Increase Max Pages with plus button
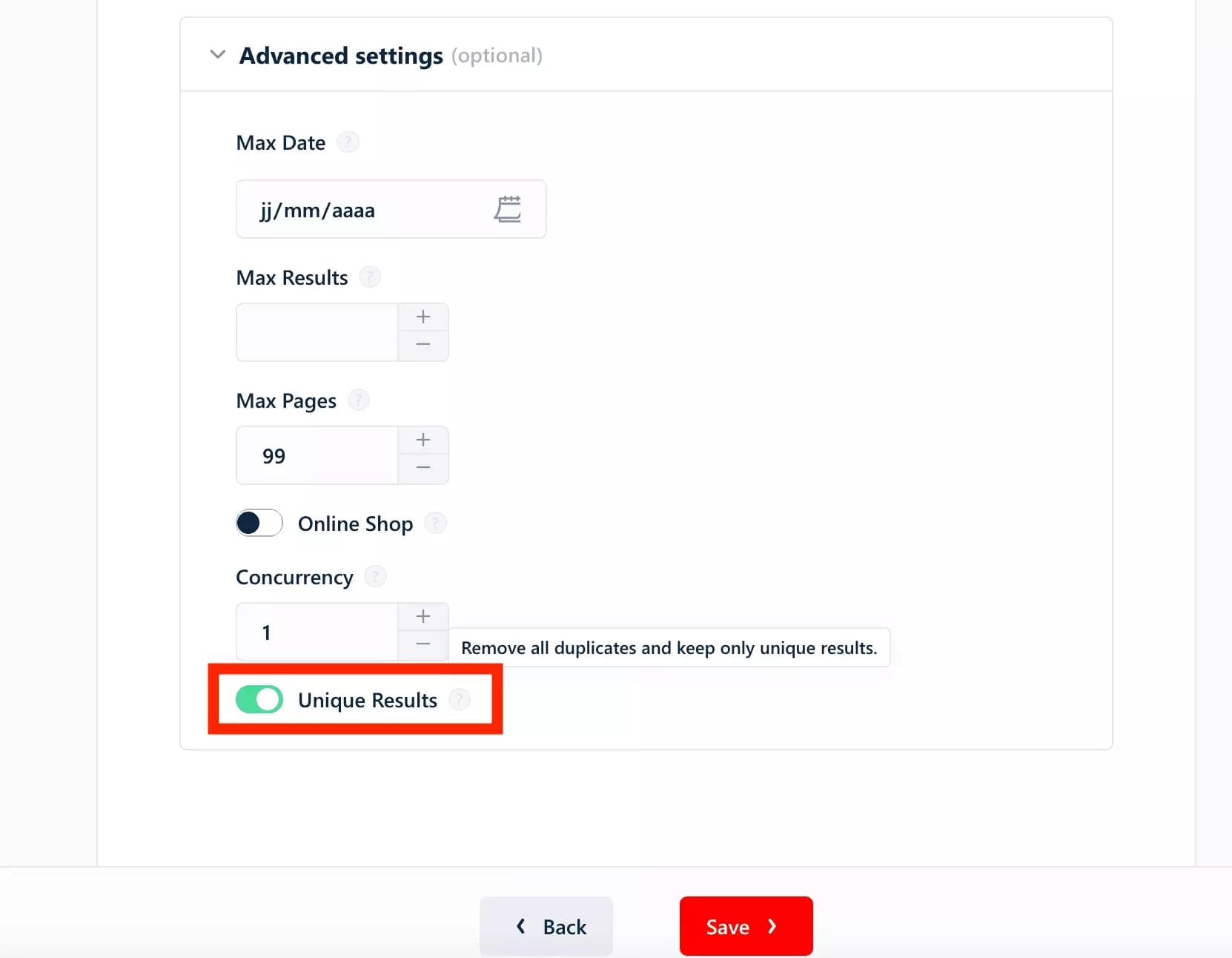Image resolution: width=1232 pixels, height=958 pixels. click(423, 440)
